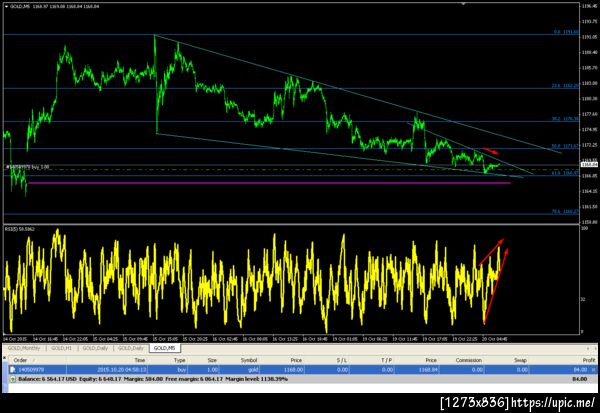Click the 1177.60 value on price axis
This screenshot has height=413, width=600.
click(x=589, y=114)
